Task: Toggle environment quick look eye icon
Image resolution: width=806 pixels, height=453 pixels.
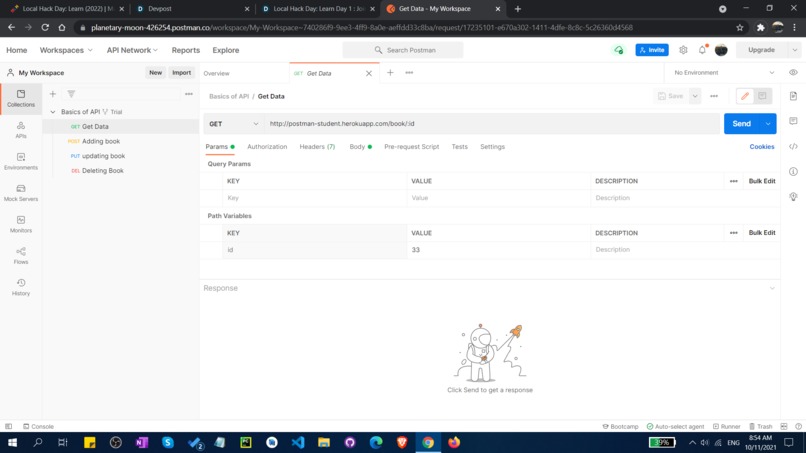Action: coord(793,73)
